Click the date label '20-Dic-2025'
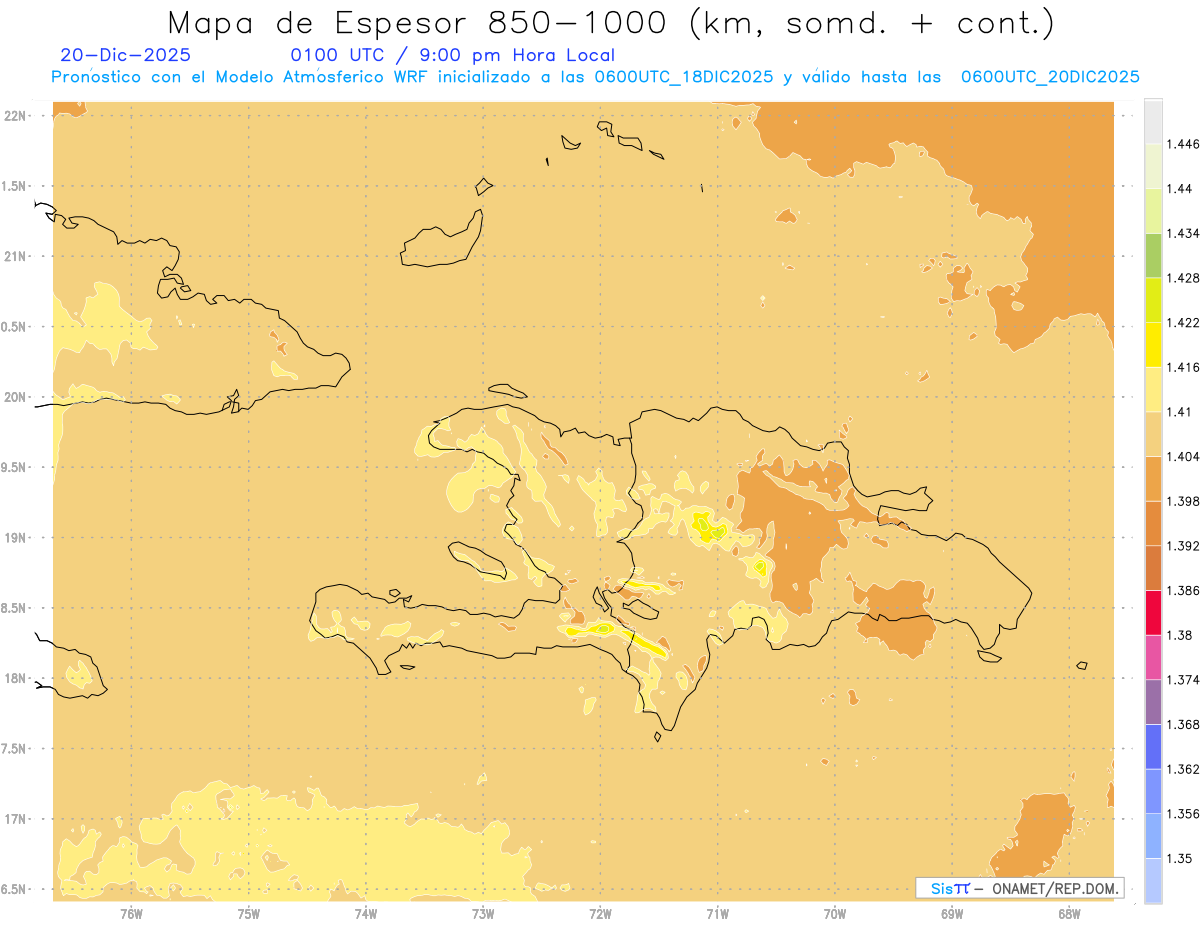The image size is (1200, 927). click(x=125, y=55)
